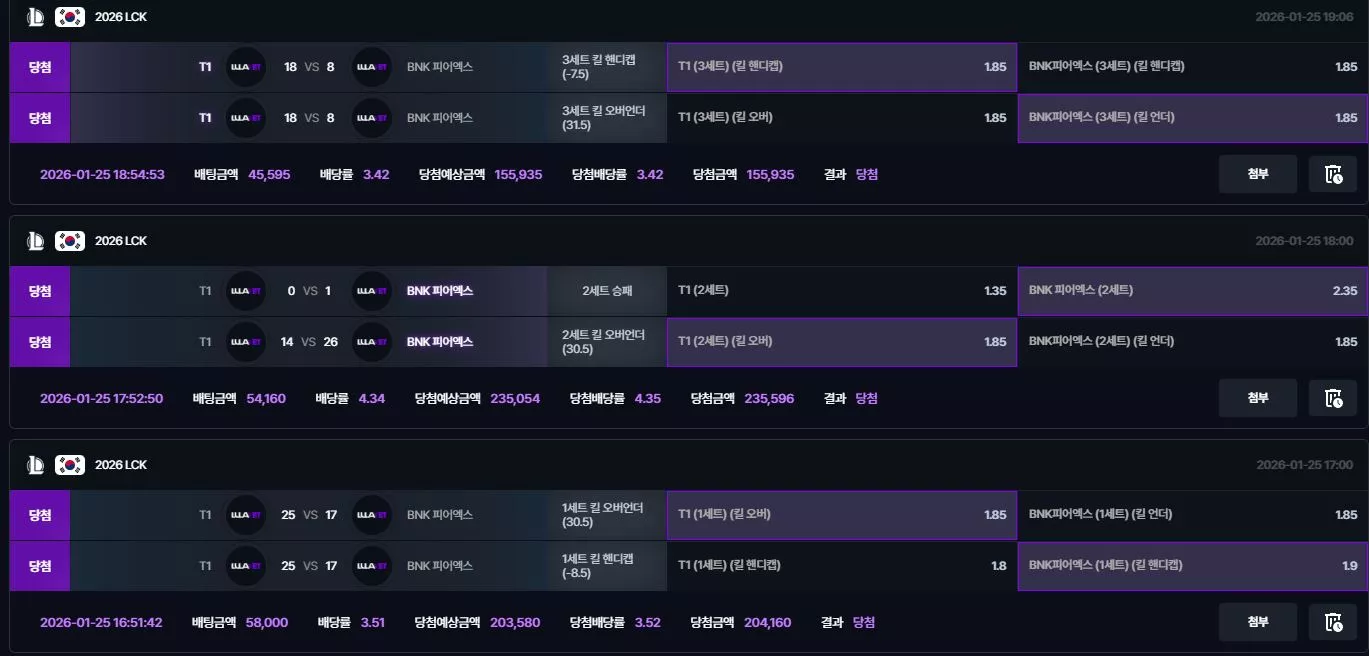Click delete icon on 16:51:42 bet slip

1333,622
